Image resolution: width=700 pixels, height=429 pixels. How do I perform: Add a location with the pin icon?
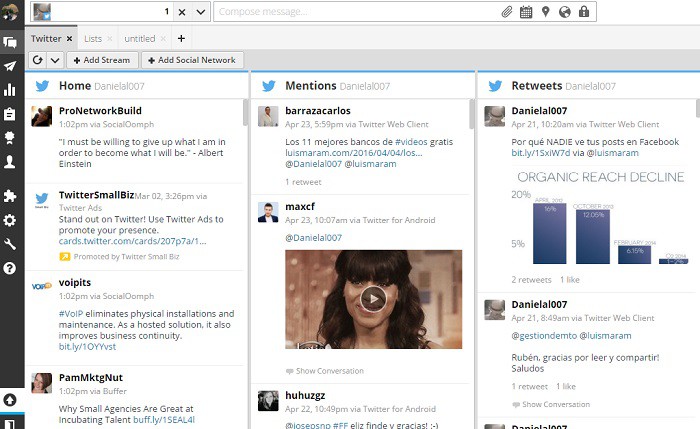(545, 12)
